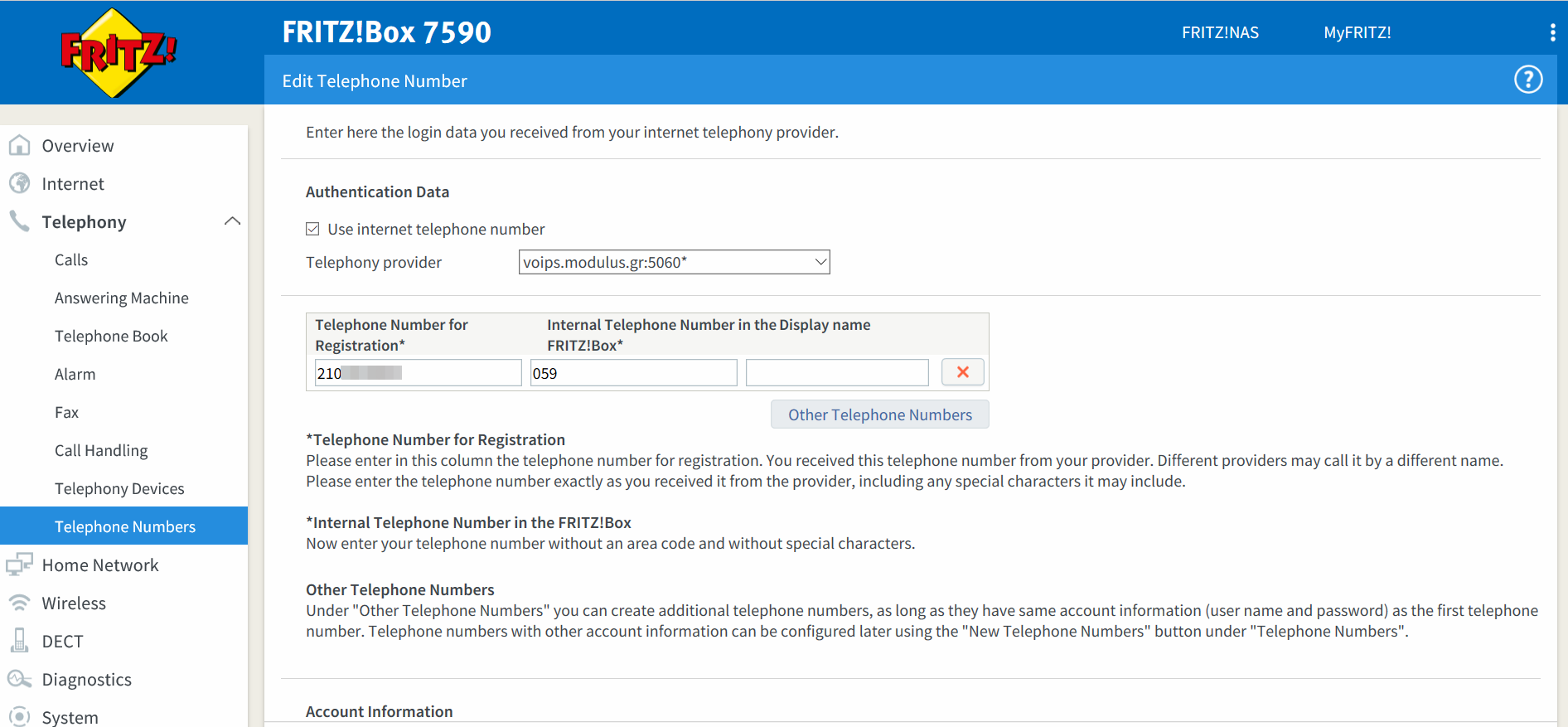1568x727 pixels.
Task: Open Telephony Devices page
Action: pyautogui.click(x=119, y=489)
